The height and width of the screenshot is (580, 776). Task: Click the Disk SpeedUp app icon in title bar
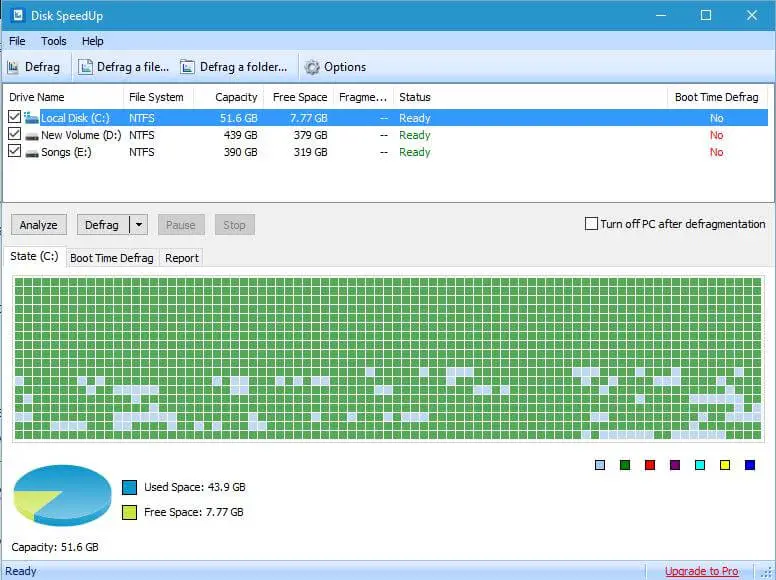(18, 15)
